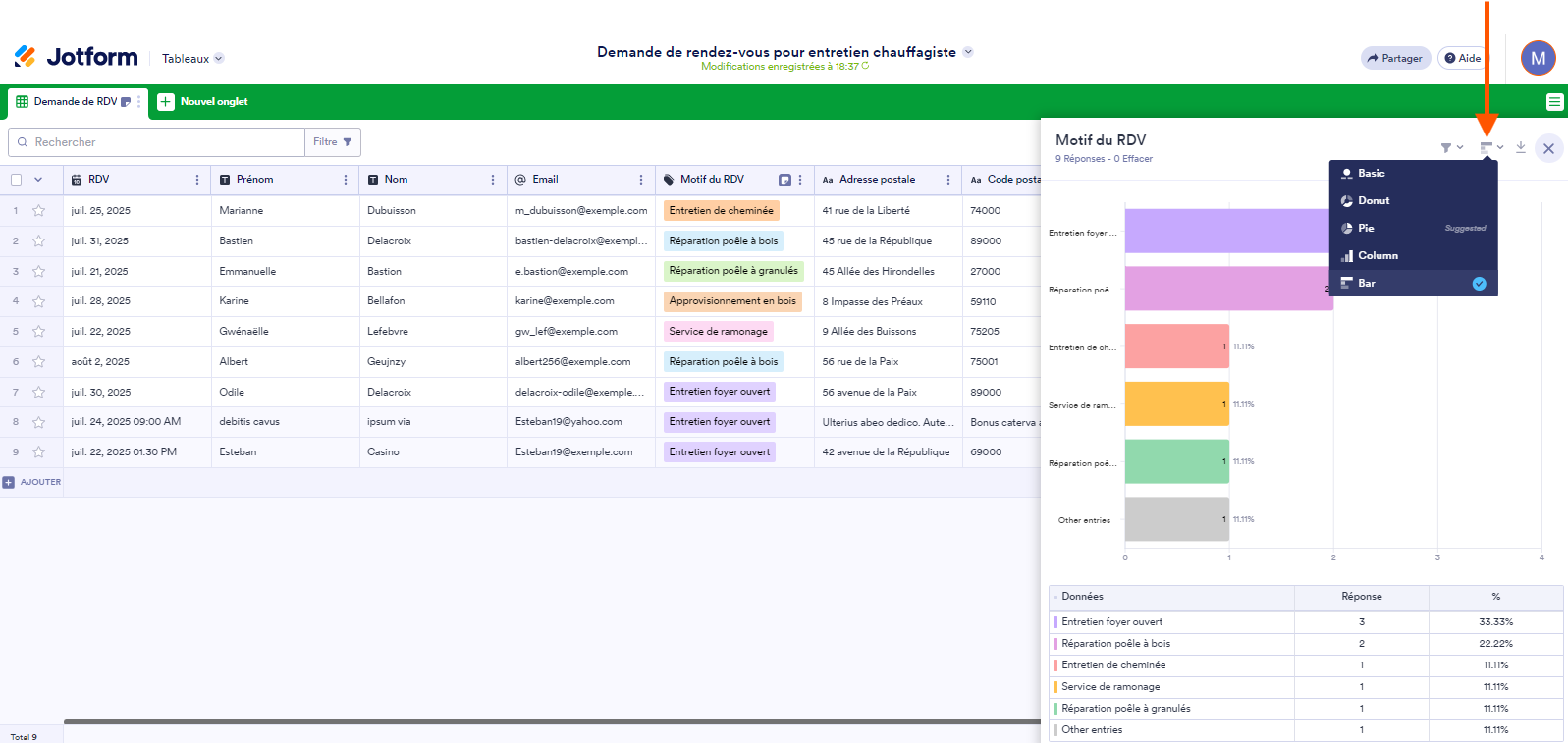The height and width of the screenshot is (743, 1568).
Task: Open the report filter funnel dropdown
Action: pos(1450,148)
